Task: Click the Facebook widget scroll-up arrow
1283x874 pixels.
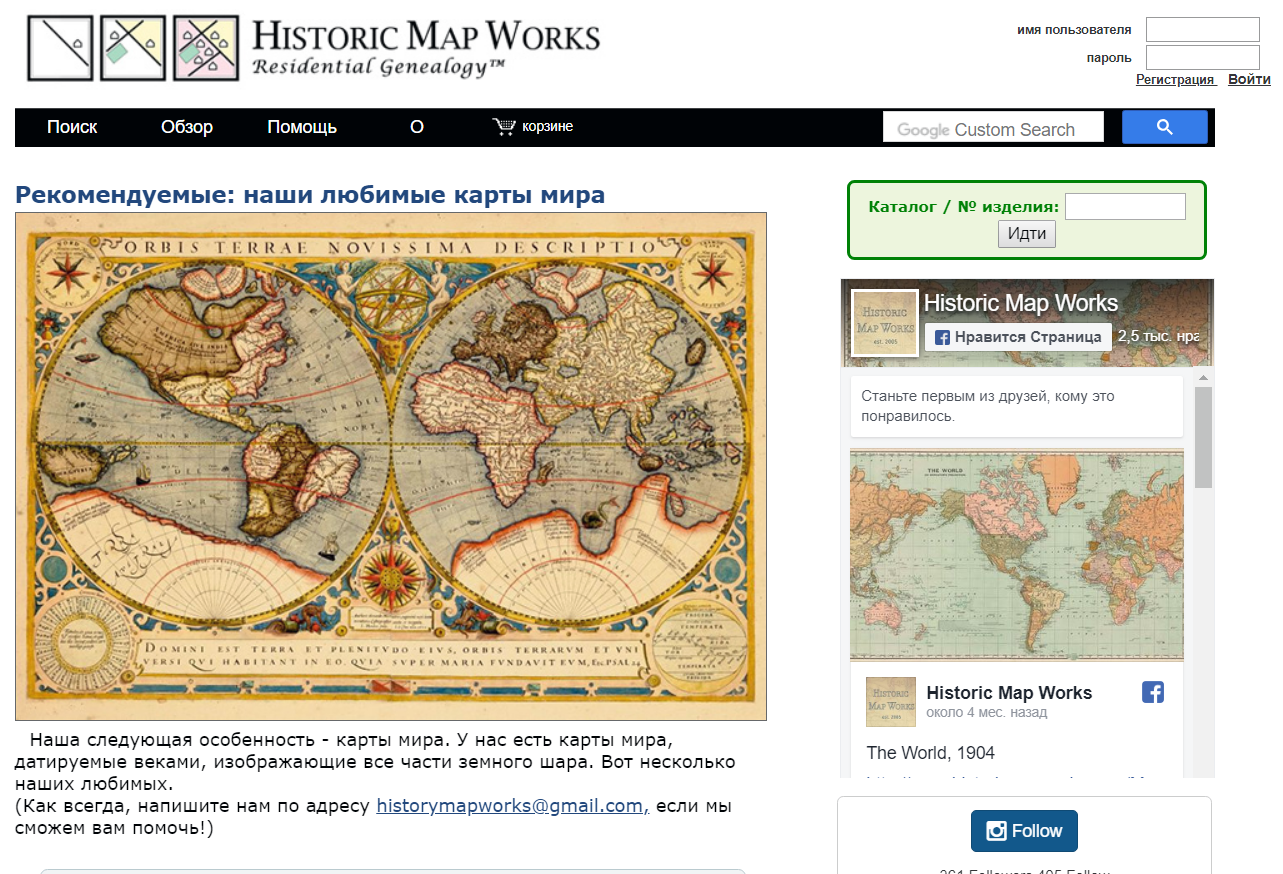Action: tap(1204, 377)
